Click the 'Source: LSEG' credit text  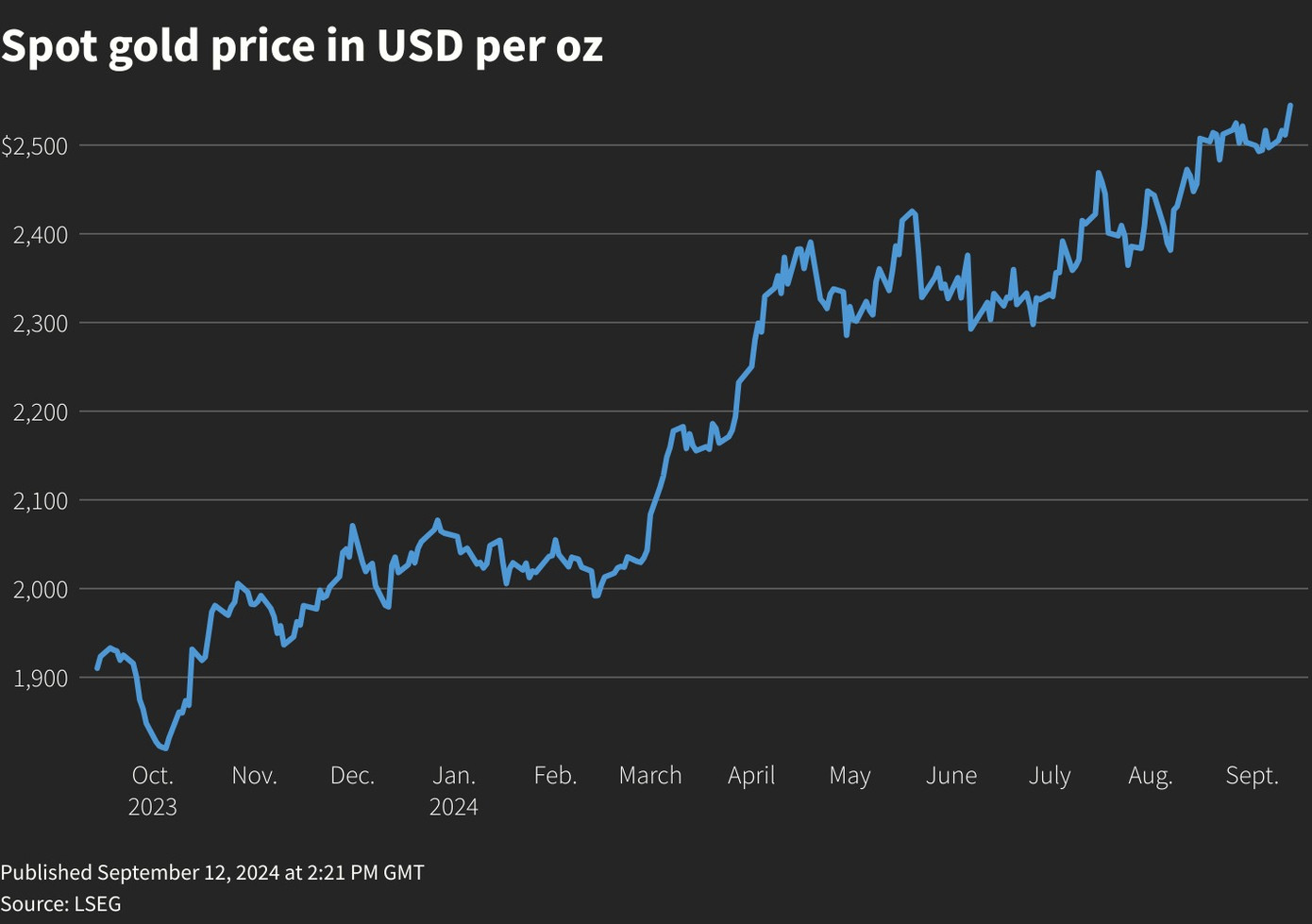click(61, 903)
